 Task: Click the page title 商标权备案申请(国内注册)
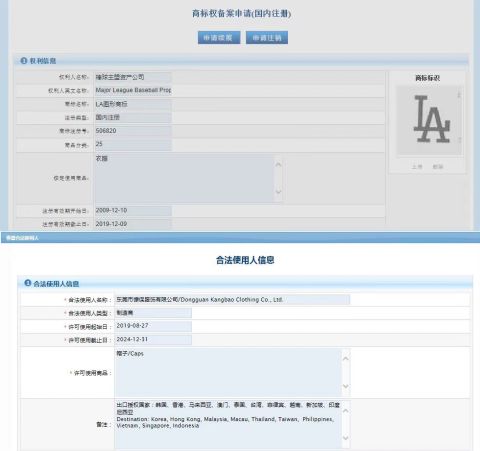pos(242,13)
